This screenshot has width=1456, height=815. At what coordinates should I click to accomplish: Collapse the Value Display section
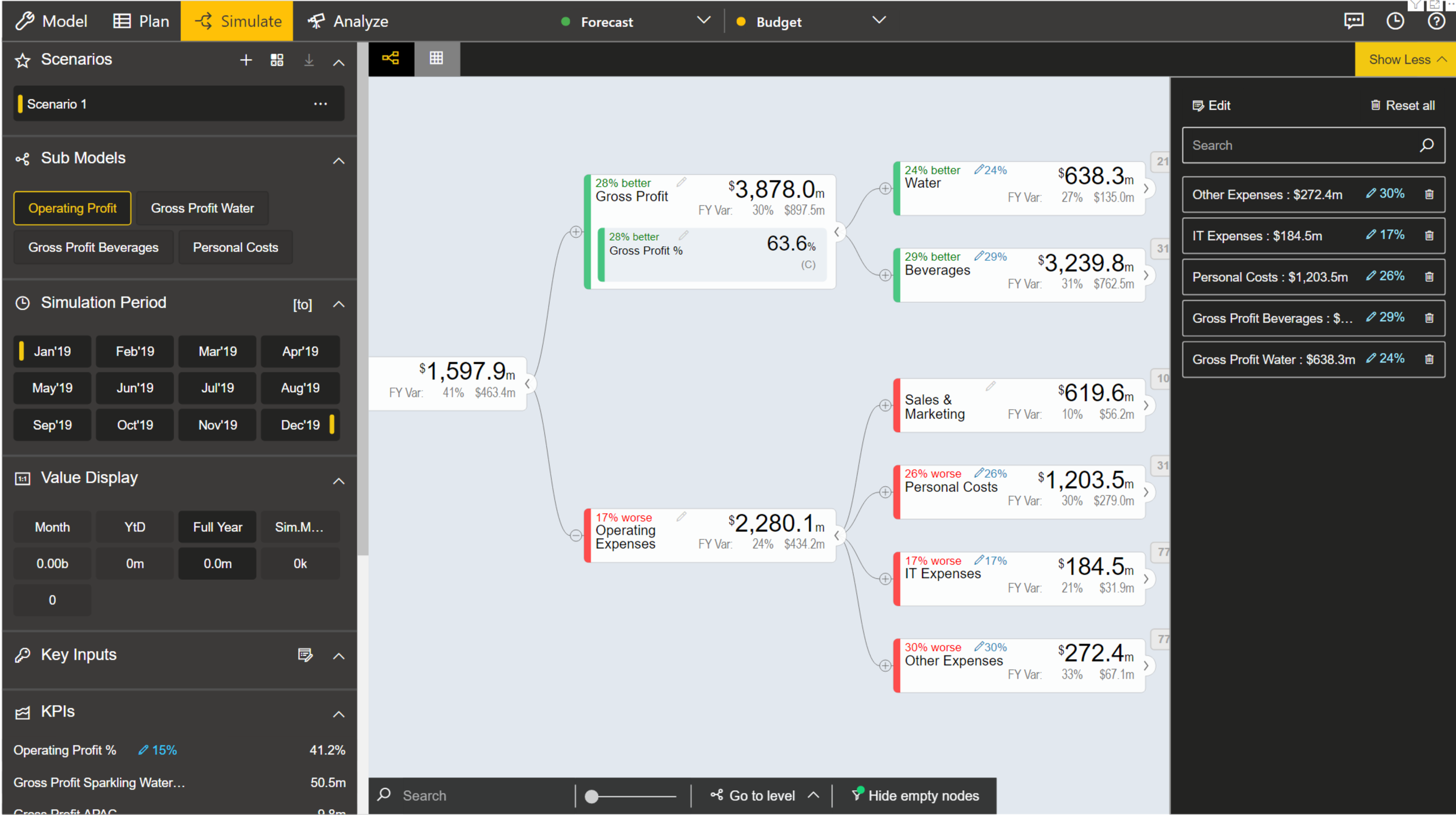(x=338, y=482)
